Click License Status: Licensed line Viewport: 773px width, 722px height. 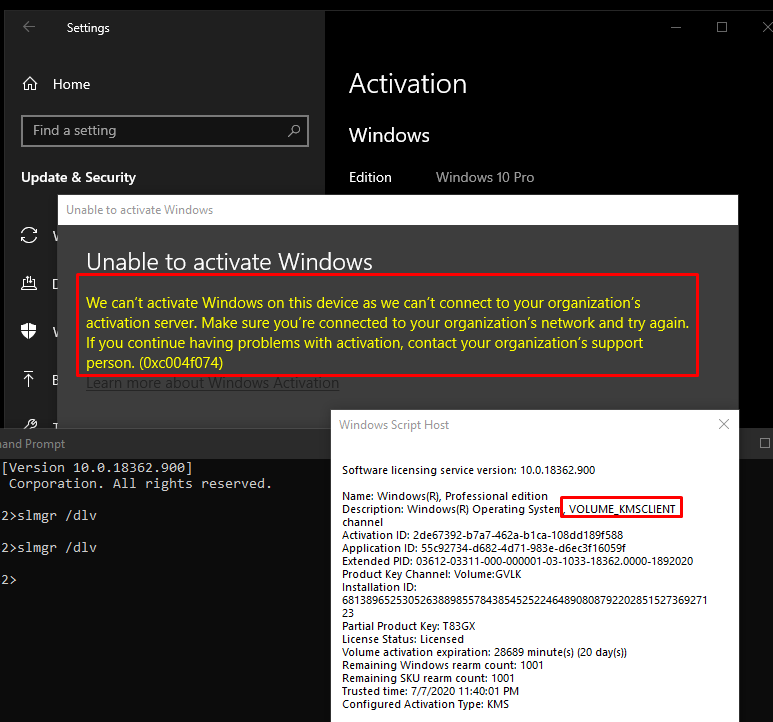click(x=403, y=639)
